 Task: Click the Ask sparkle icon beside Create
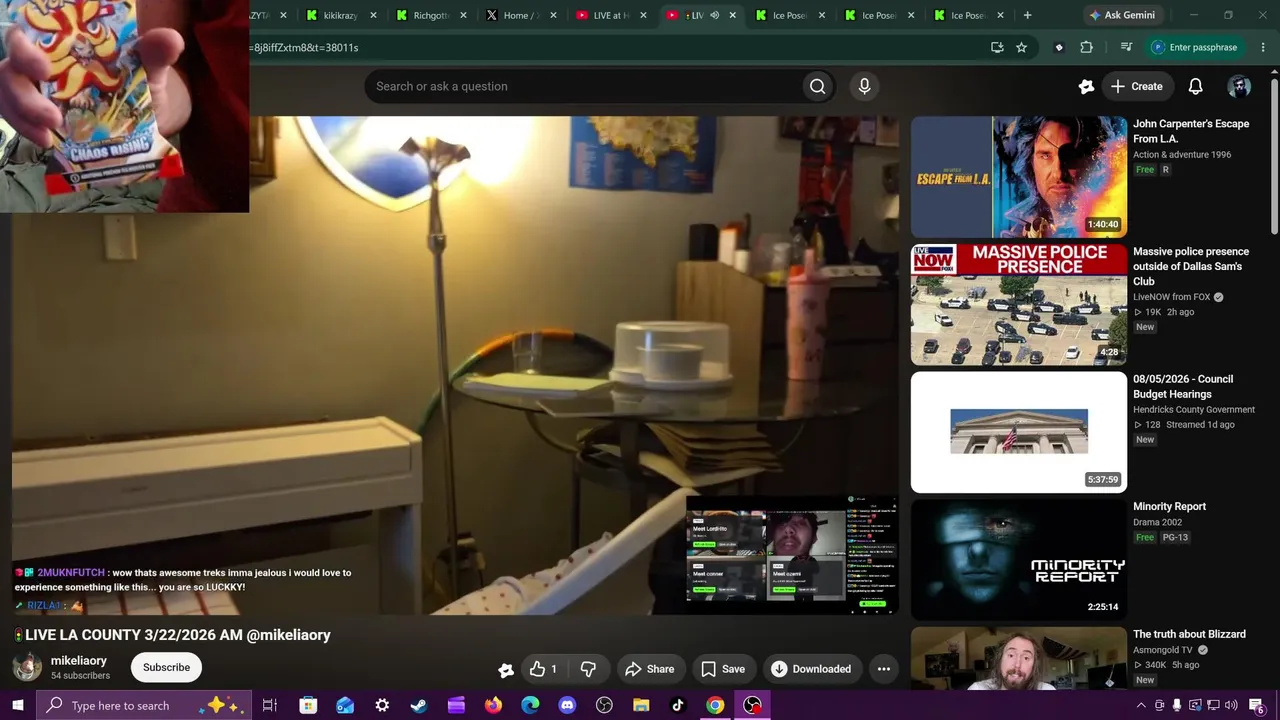tap(1086, 86)
